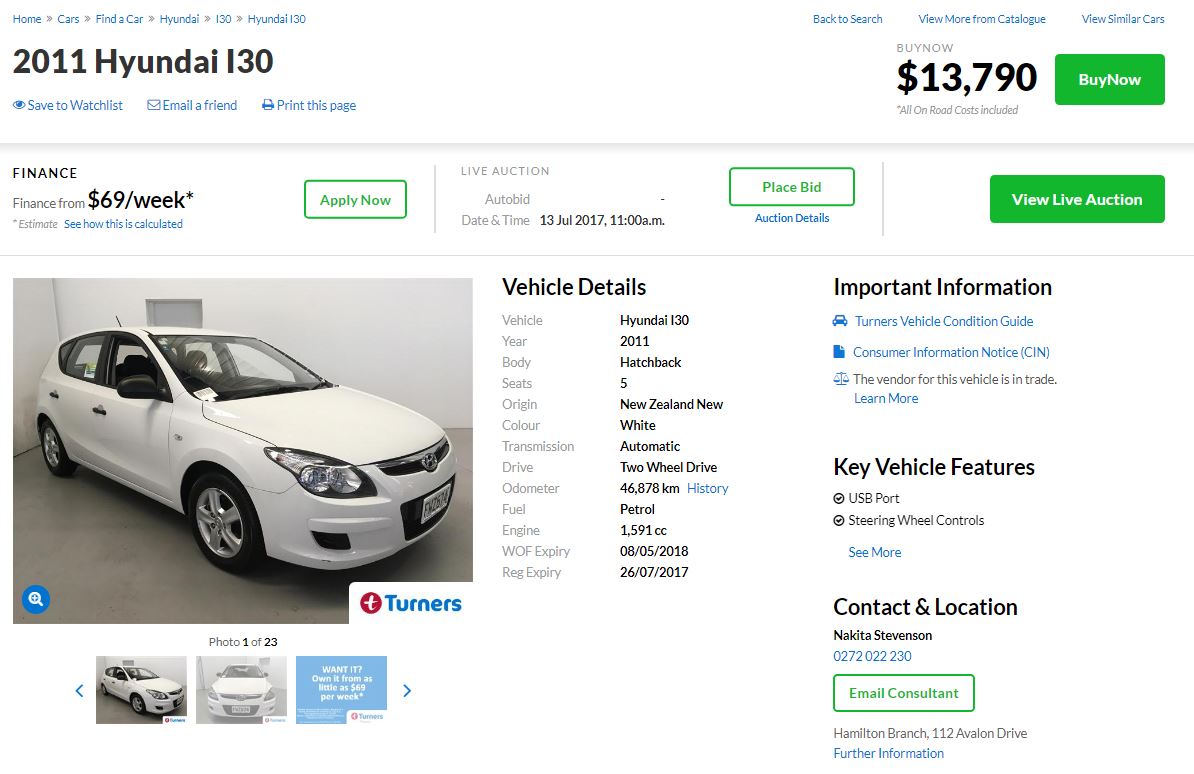Call consultant phone number 0272 022 230
Viewport: 1194px width, 774px height.
coord(872,656)
